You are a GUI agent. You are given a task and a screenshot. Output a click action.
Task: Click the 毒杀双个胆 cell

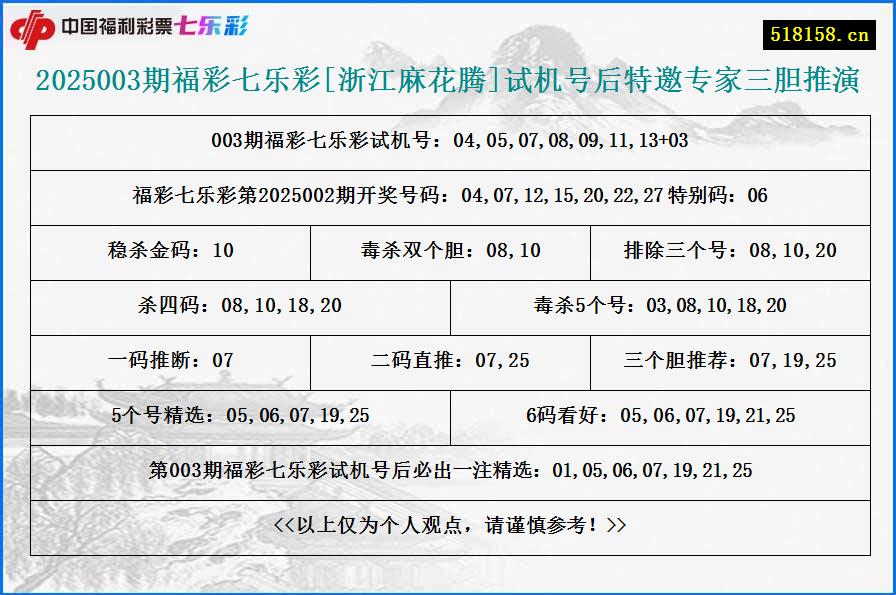tap(451, 252)
